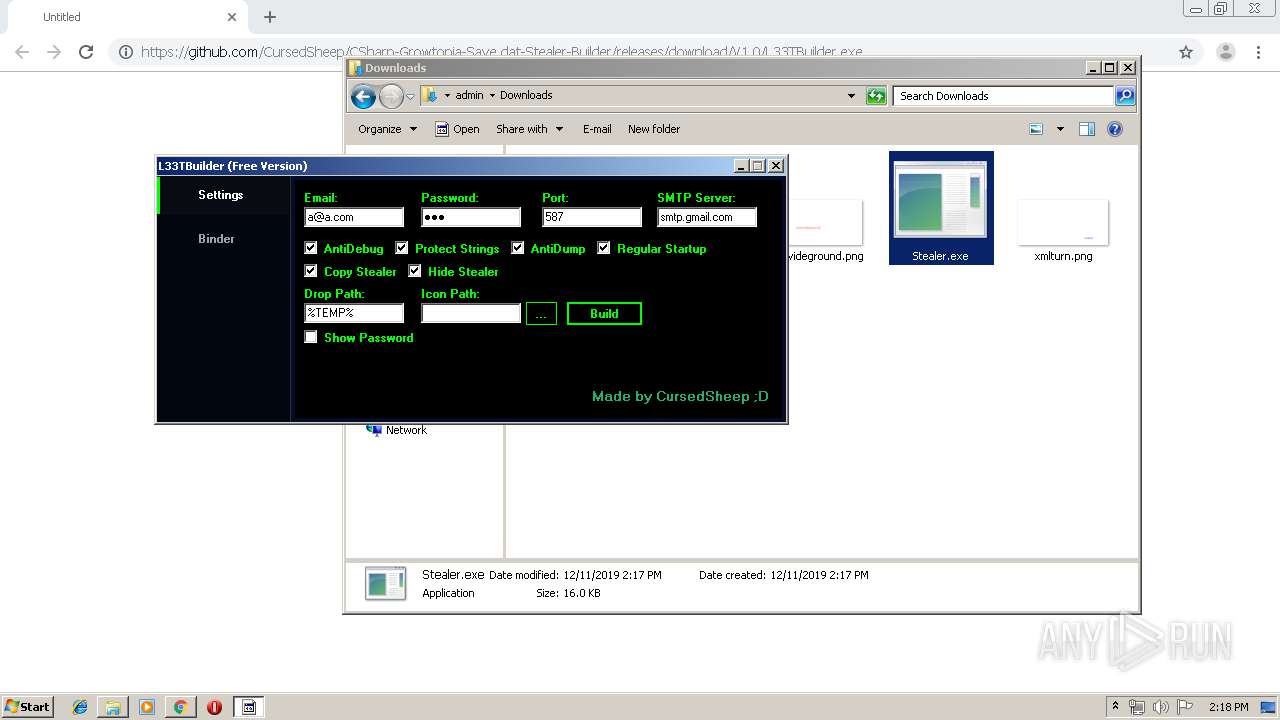Open Explorer help icon
1280x720 pixels.
coord(1115,129)
